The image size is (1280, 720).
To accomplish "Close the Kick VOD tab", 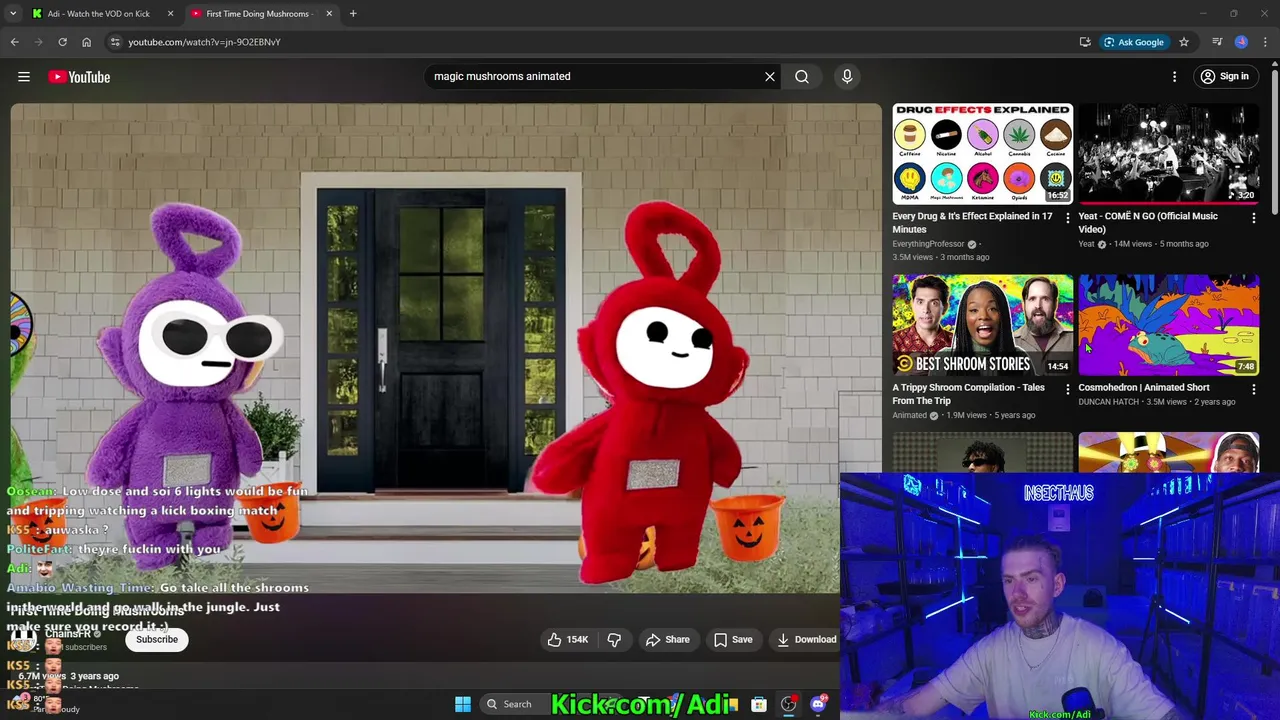I will point(170,14).
